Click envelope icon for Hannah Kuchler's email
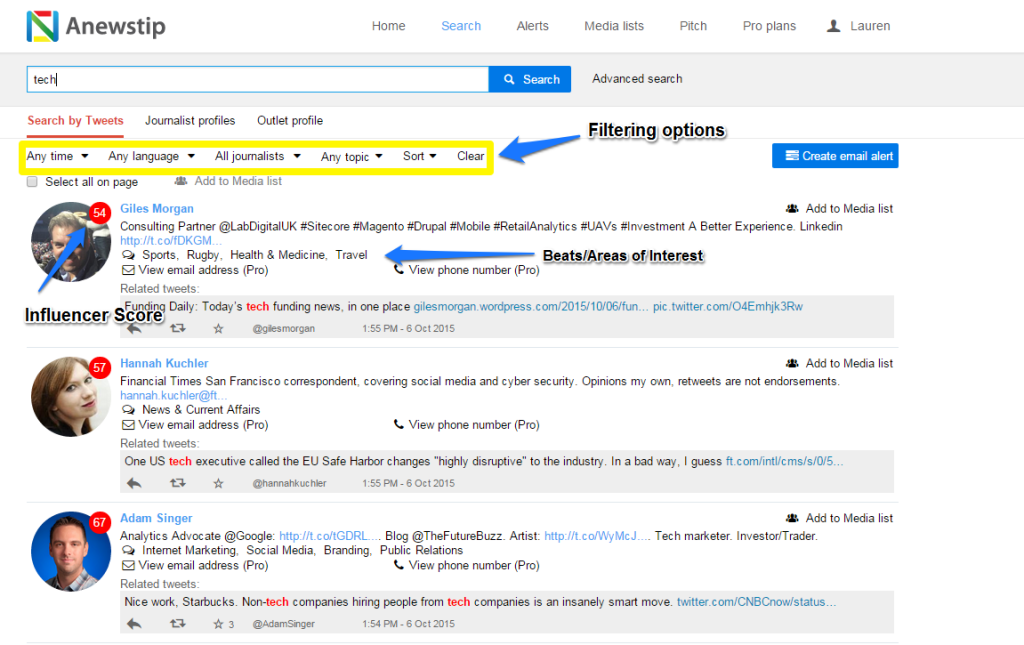 [128, 425]
